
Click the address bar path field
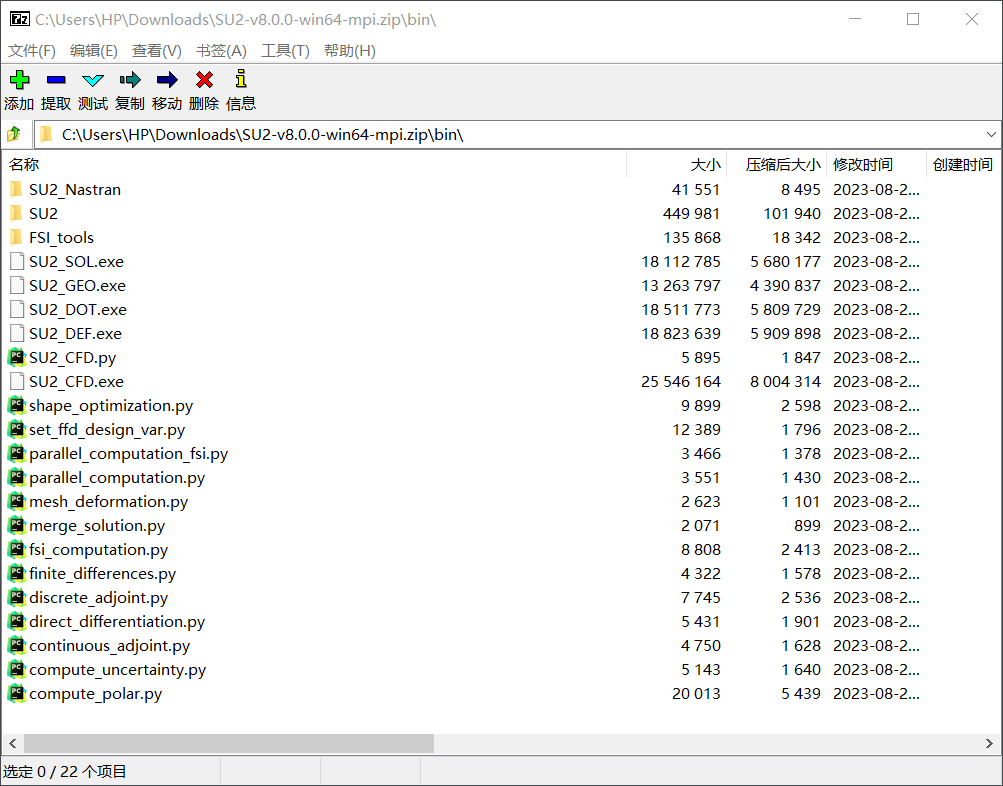[x=500, y=134]
